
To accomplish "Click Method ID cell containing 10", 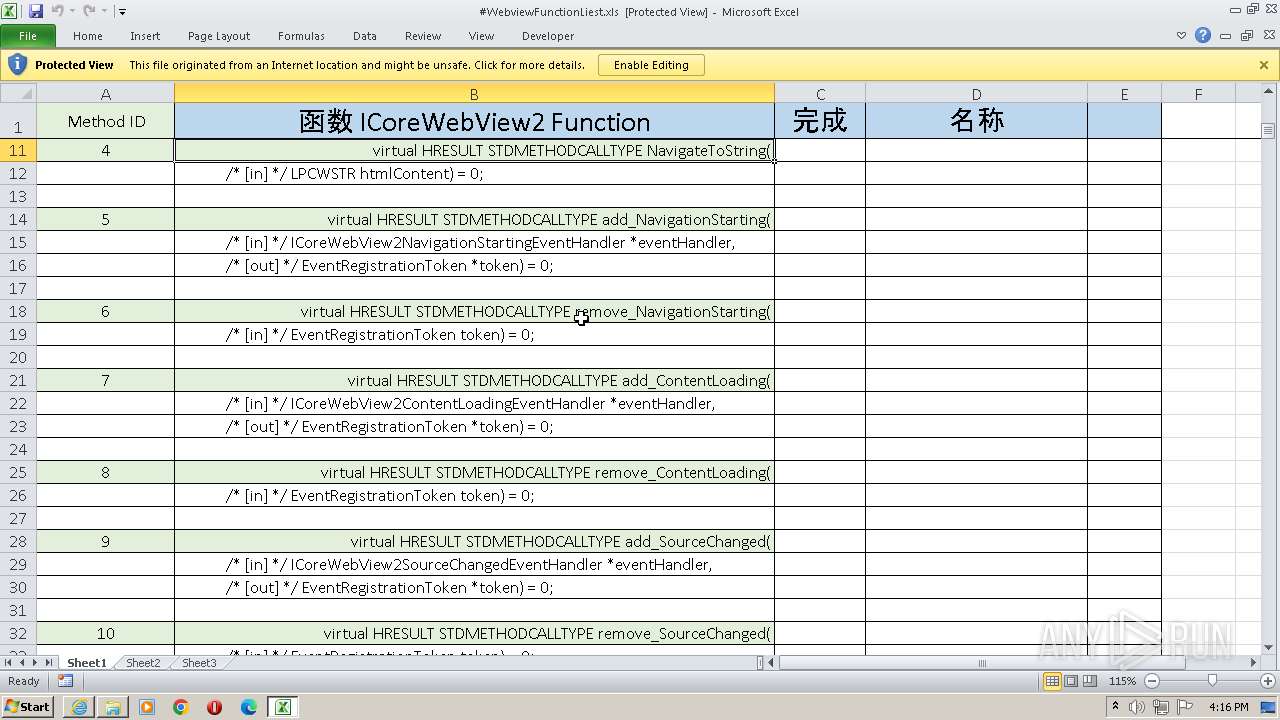I will (106, 634).
